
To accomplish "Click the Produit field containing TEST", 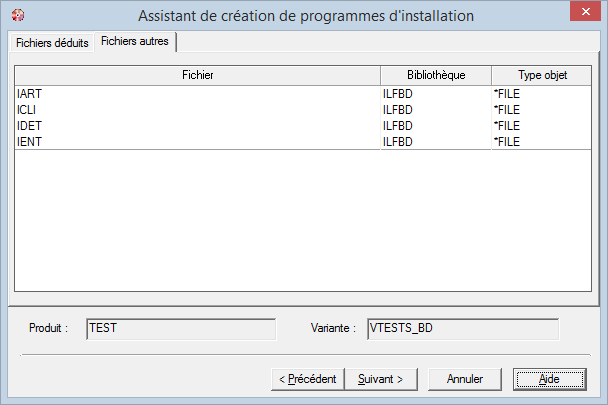I will pos(180,328).
